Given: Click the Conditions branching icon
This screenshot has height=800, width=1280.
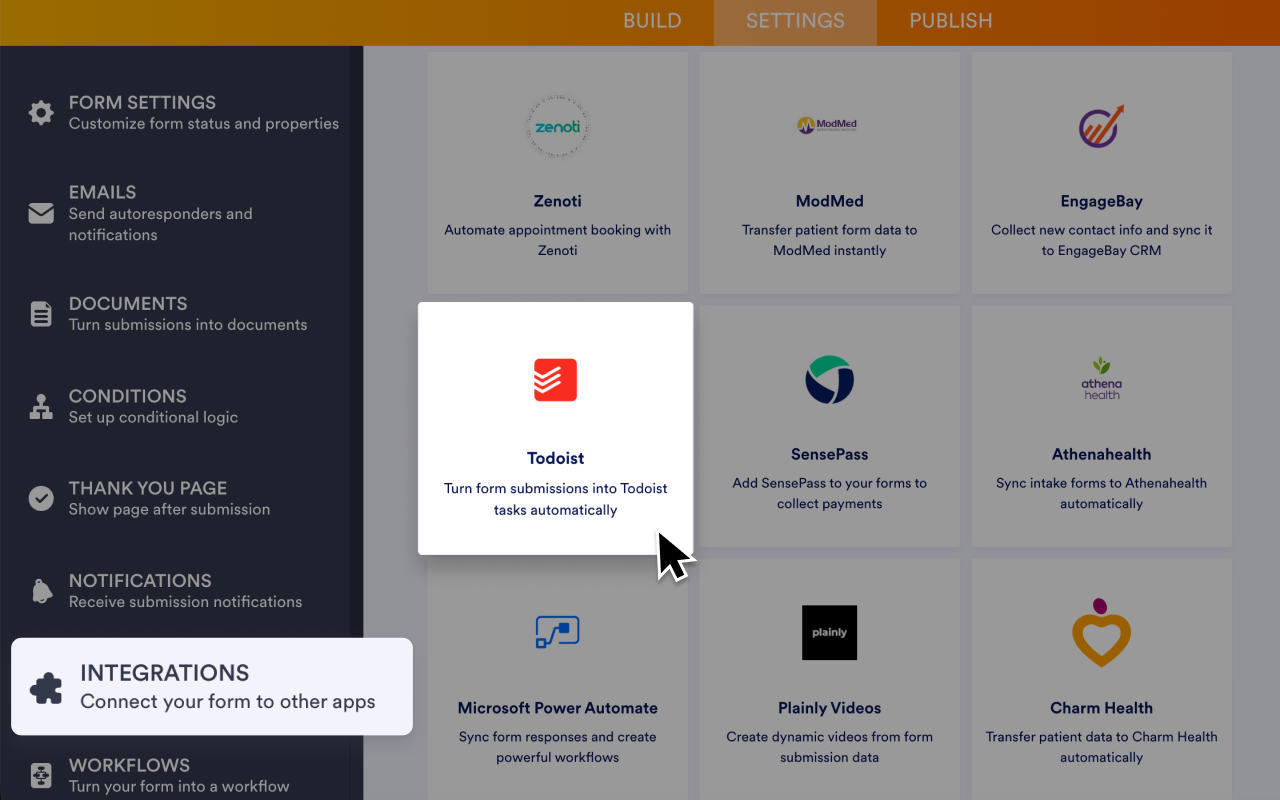Looking at the screenshot, I should click(40, 406).
